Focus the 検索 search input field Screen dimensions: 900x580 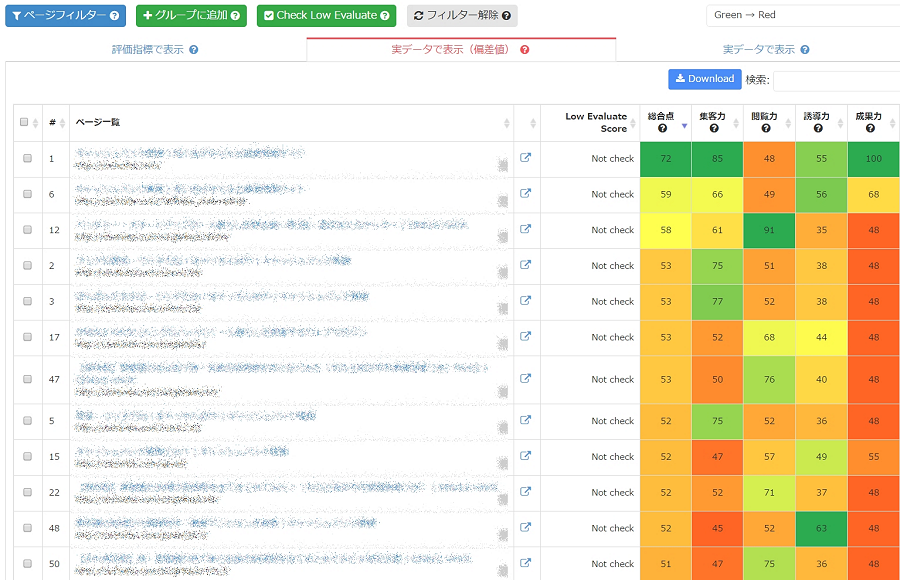pyautogui.click(x=836, y=80)
